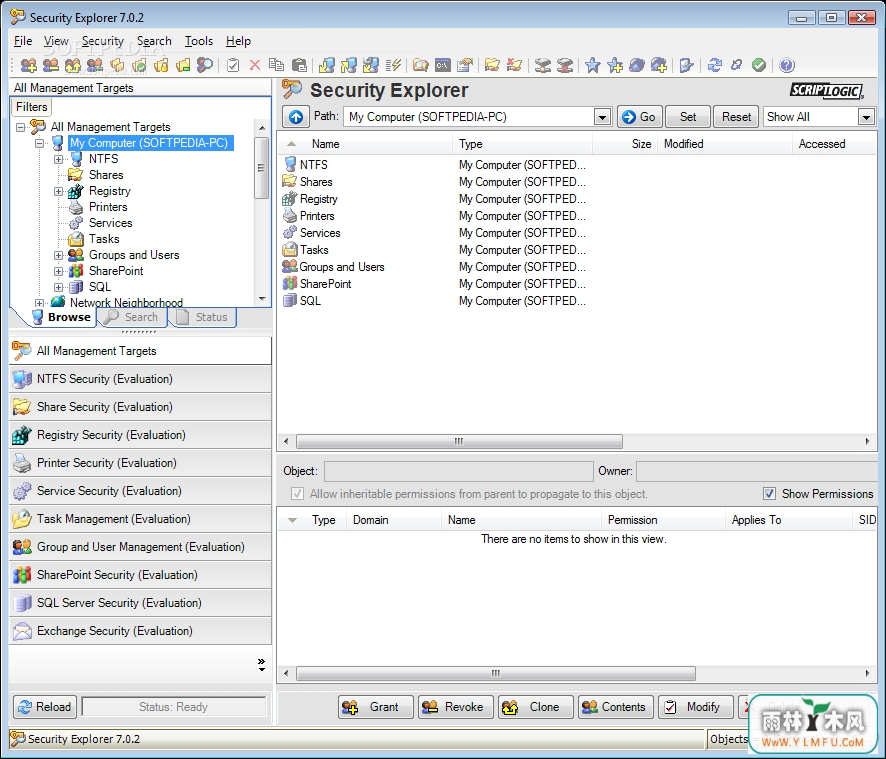This screenshot has width=886, height=759.
Task: Click the Clone button at bottom
Action: point(536,707)
